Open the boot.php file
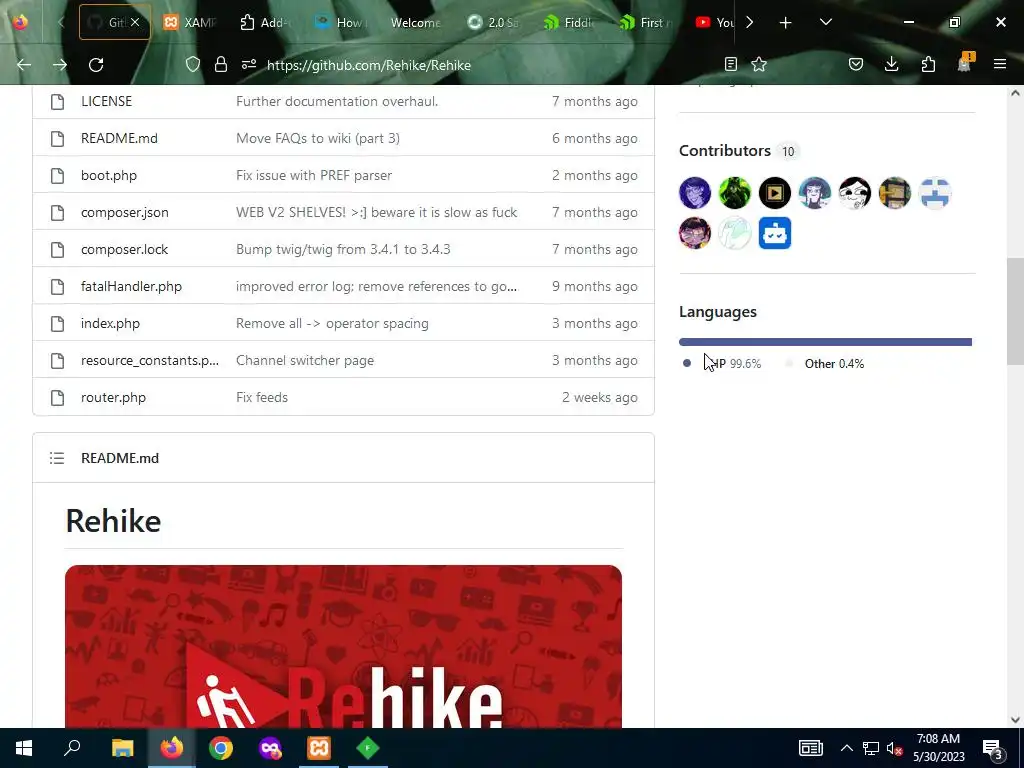This screenshot has width=1024, height=768. [109, 176]
